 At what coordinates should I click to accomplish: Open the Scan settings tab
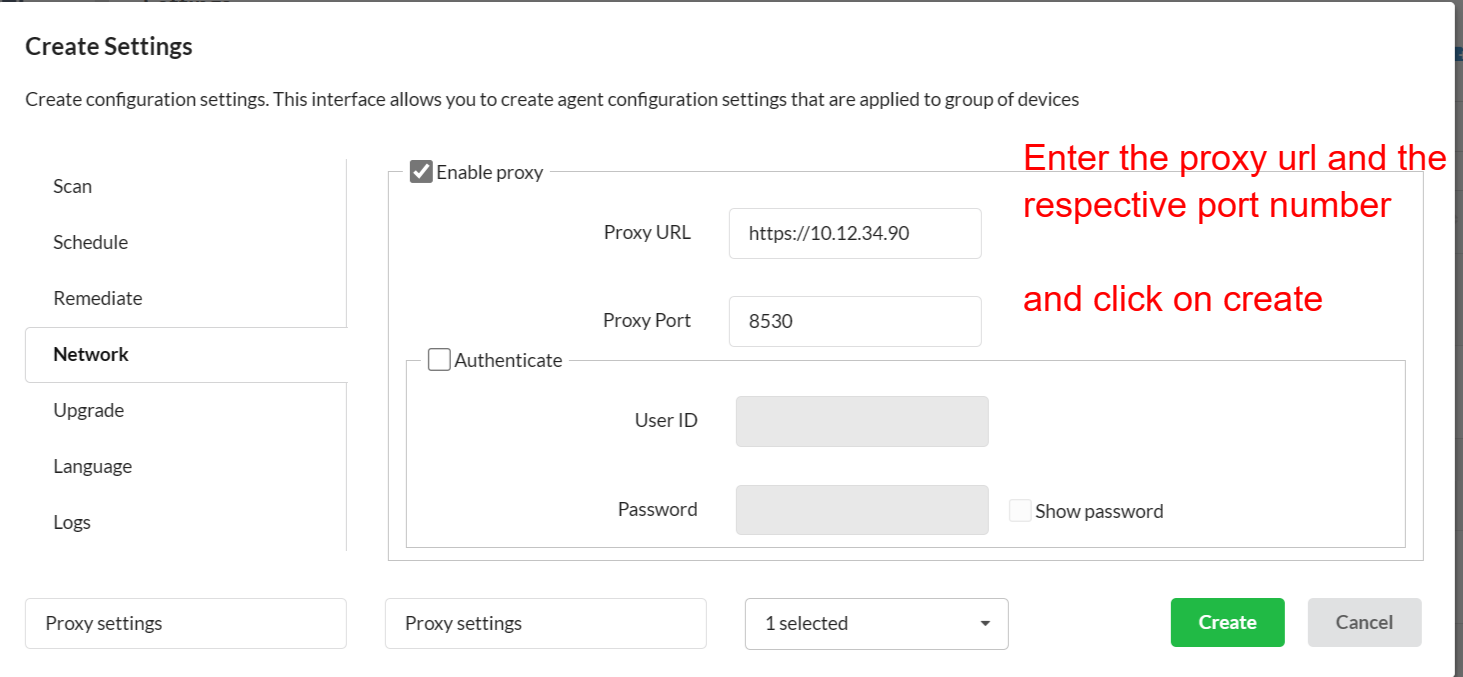[x=73, y=186]
